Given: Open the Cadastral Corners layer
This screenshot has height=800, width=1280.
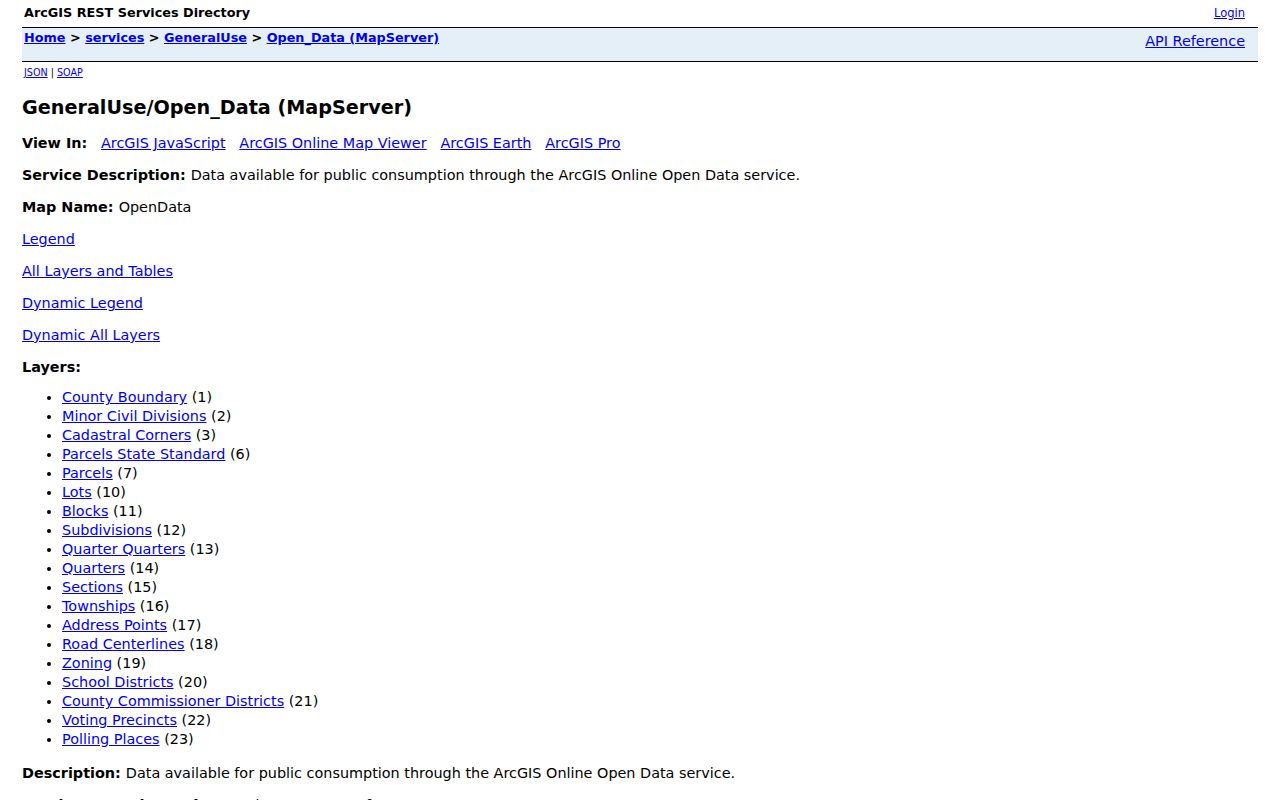Looking at the screenshot, I should (126, 435).
